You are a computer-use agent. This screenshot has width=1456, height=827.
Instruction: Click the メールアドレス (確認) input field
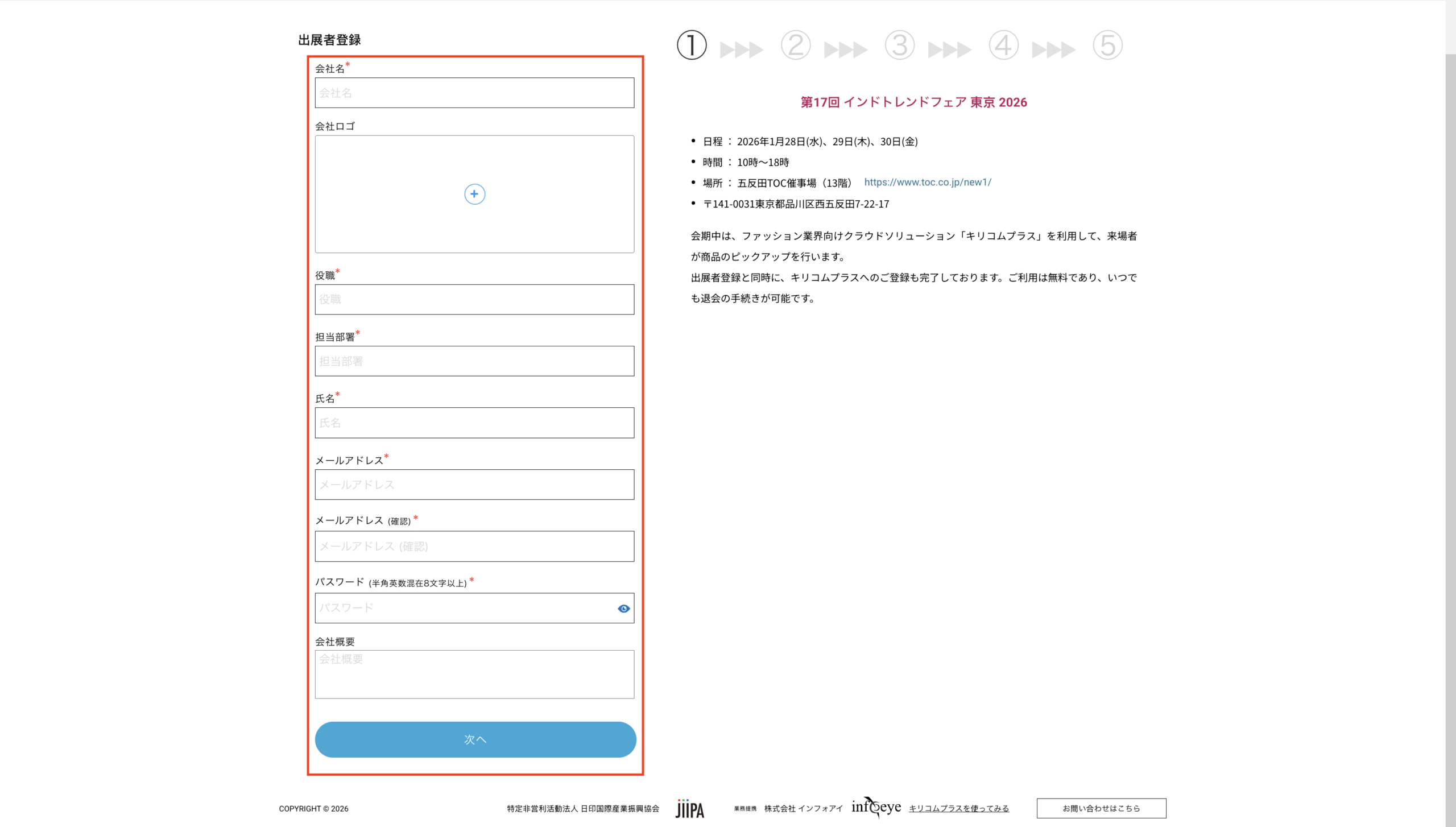474,546
